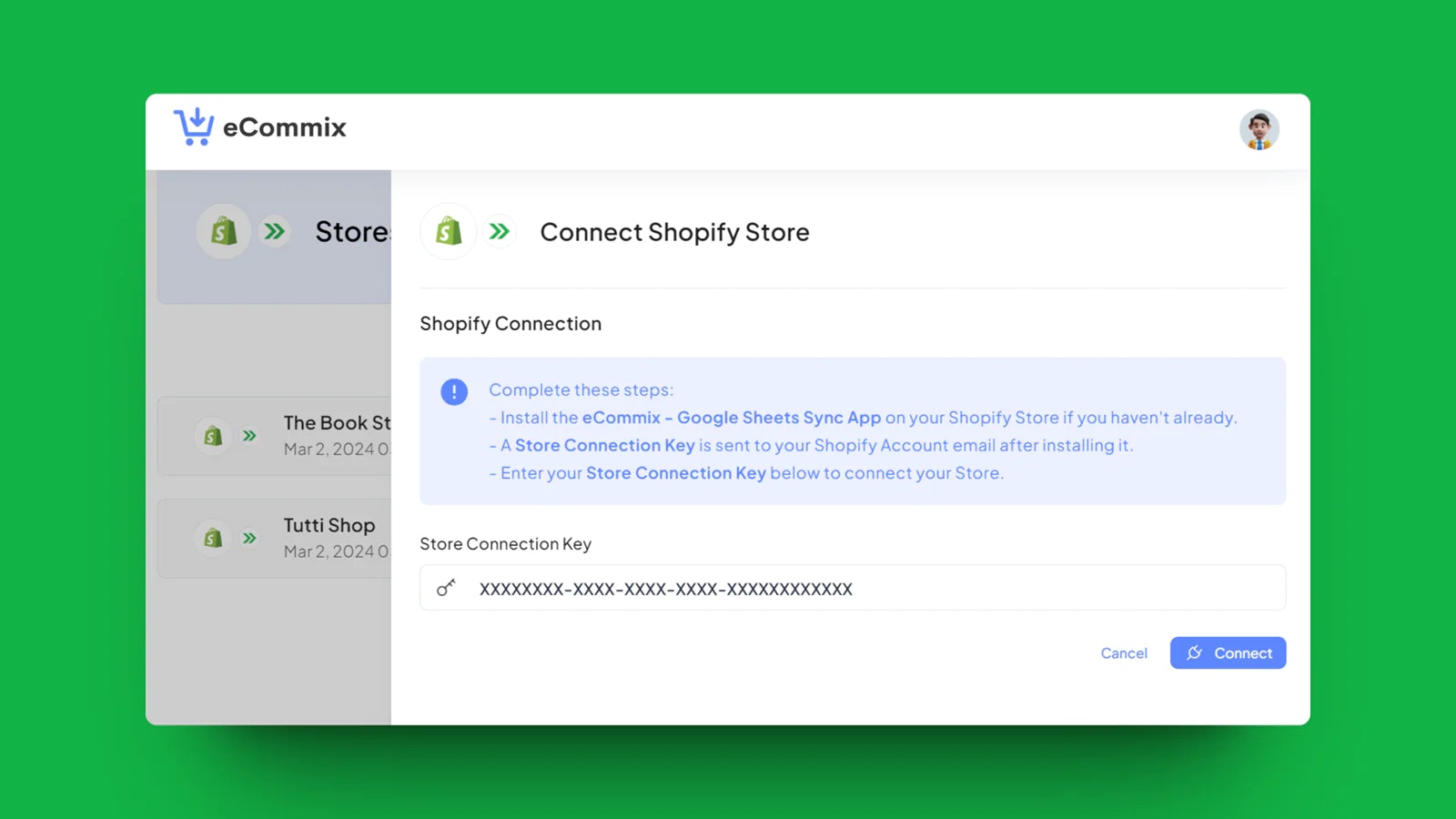Click Shopify icon on The Book Store row

click(213, 436)
